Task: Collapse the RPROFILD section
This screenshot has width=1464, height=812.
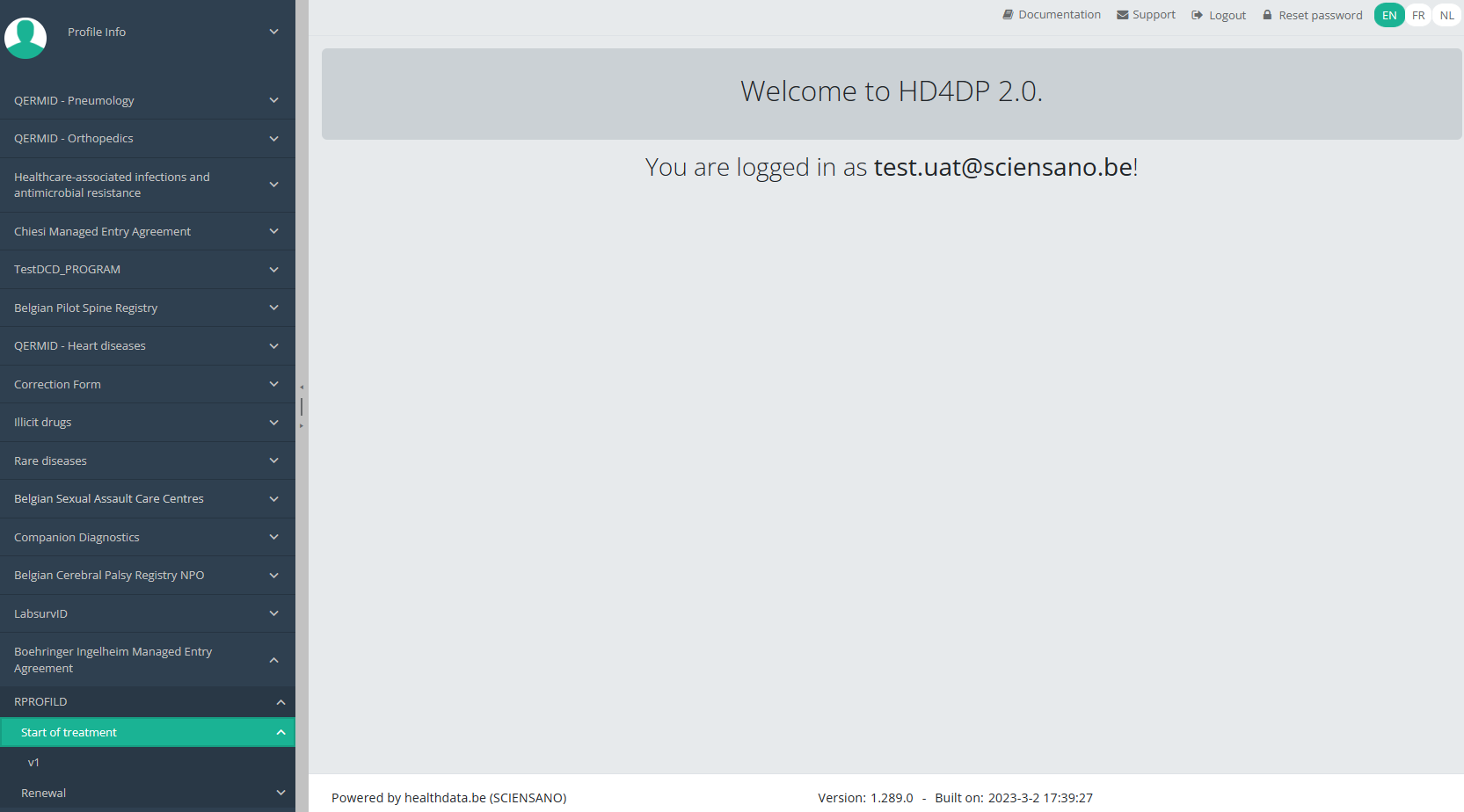Action: (280, 702)
